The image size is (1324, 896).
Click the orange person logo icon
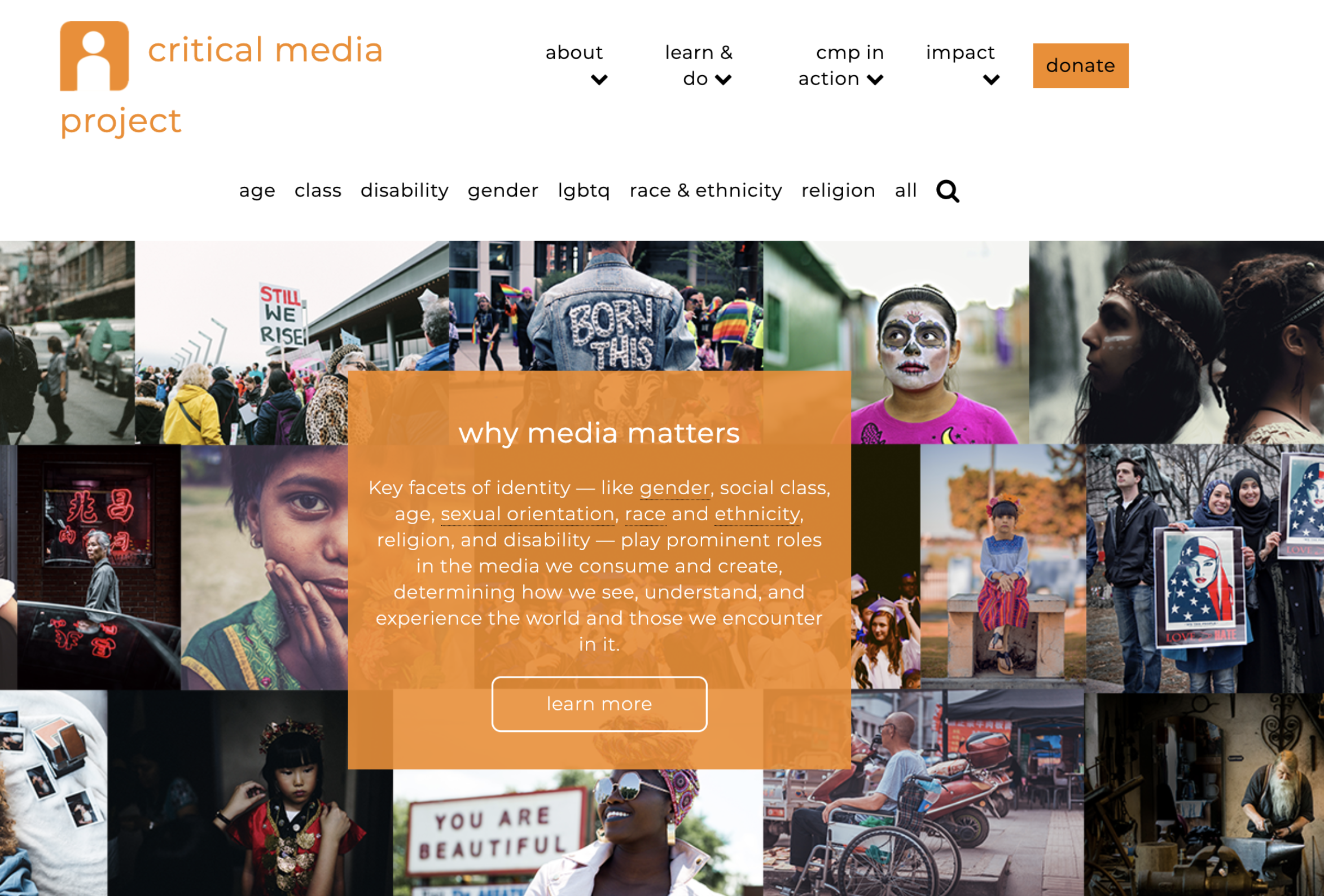(95, 56)
